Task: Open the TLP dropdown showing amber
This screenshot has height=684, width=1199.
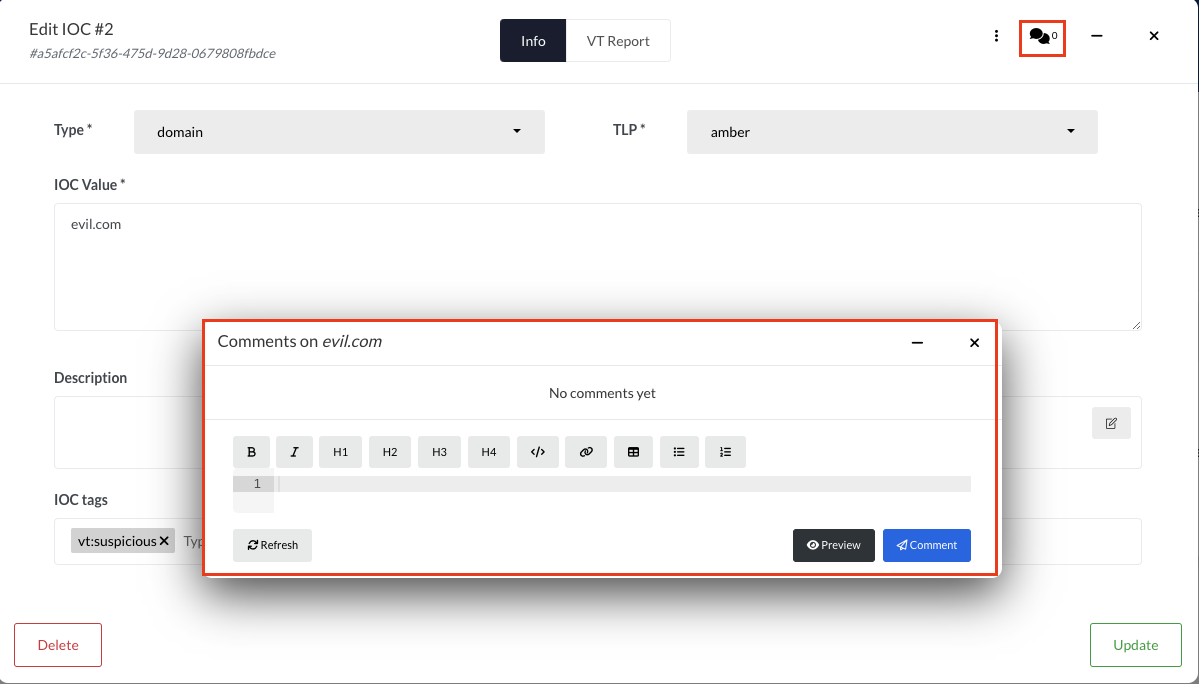Action: click(x=892, y=132)
